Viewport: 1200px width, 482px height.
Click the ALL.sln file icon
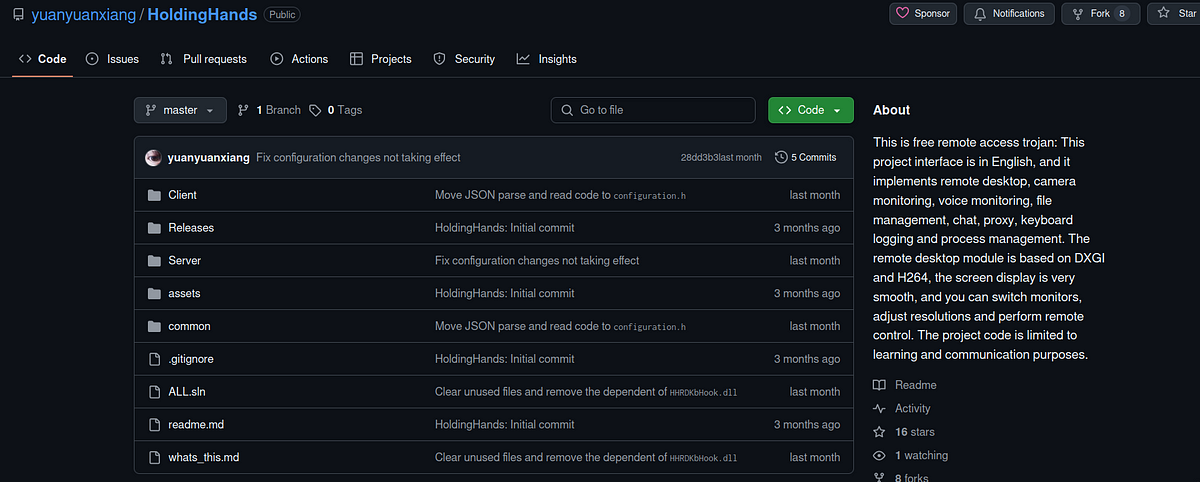[154, 392]
